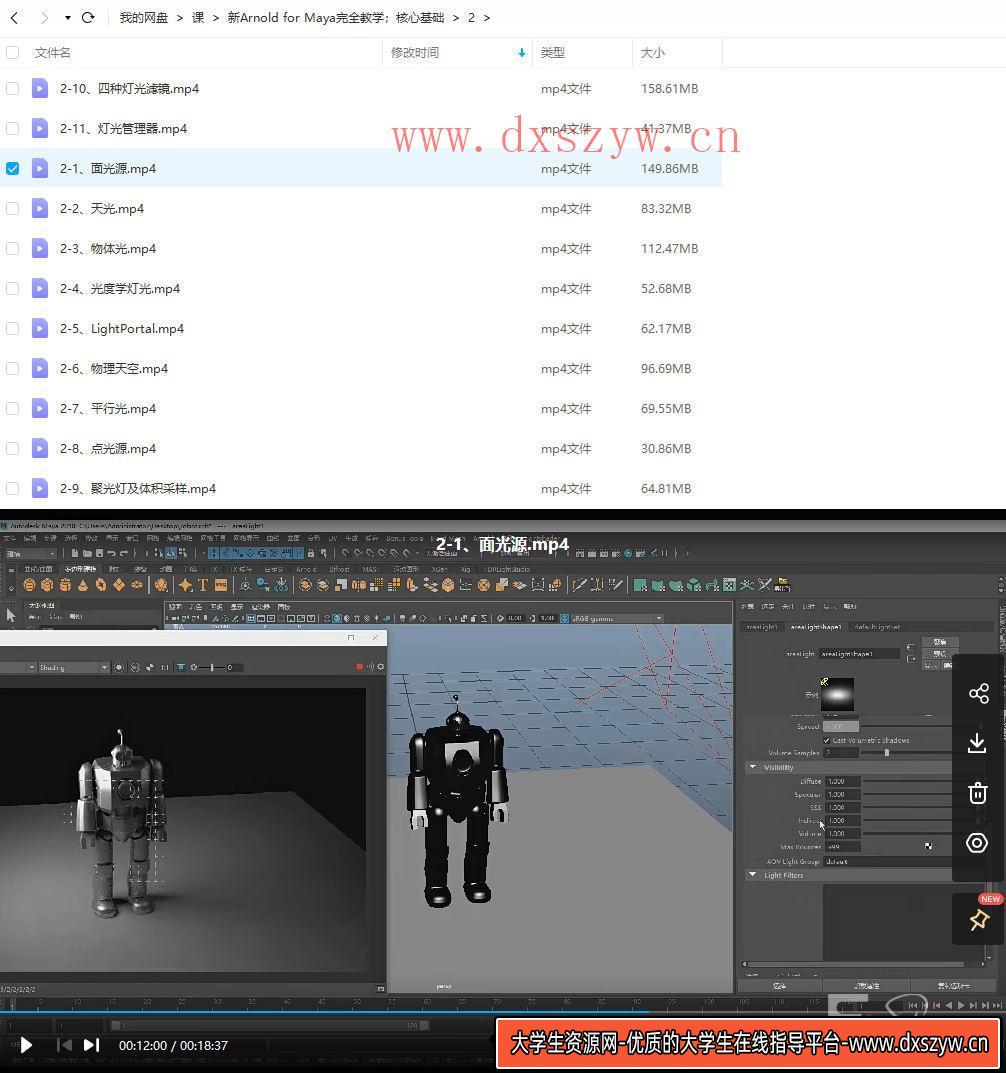Viewport: 1006px width, 1073px height.
Task: Go forward with the right arrow
Action: (x=44, y=18)
